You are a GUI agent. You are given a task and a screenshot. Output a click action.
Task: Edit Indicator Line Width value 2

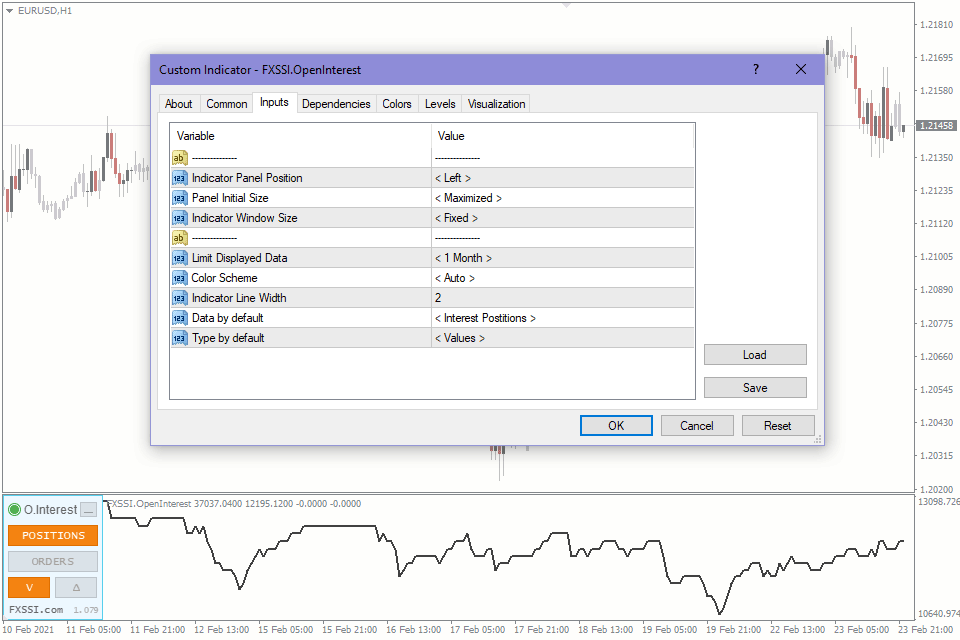click(563, 298)
